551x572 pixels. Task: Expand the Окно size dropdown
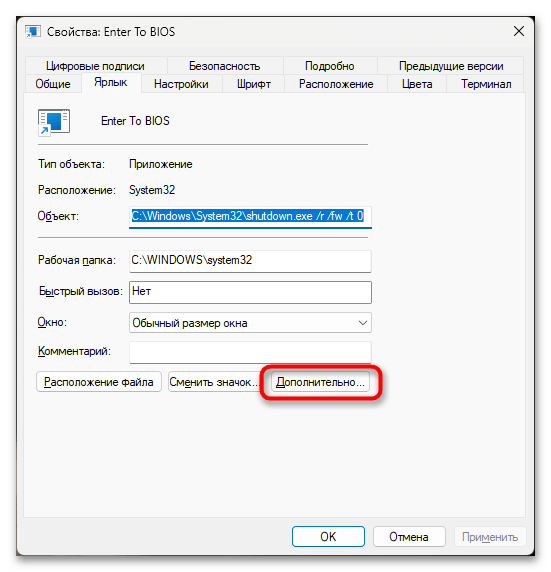tap(250, 323)
